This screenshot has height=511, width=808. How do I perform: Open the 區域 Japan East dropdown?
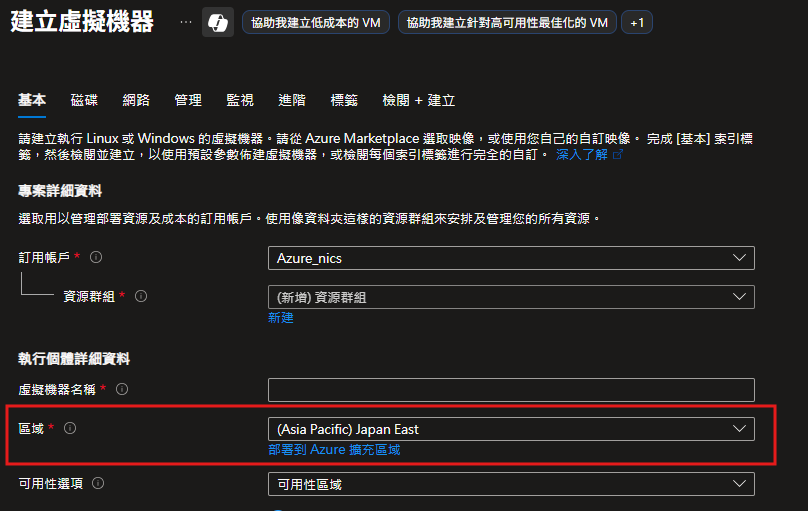(511, 429)
